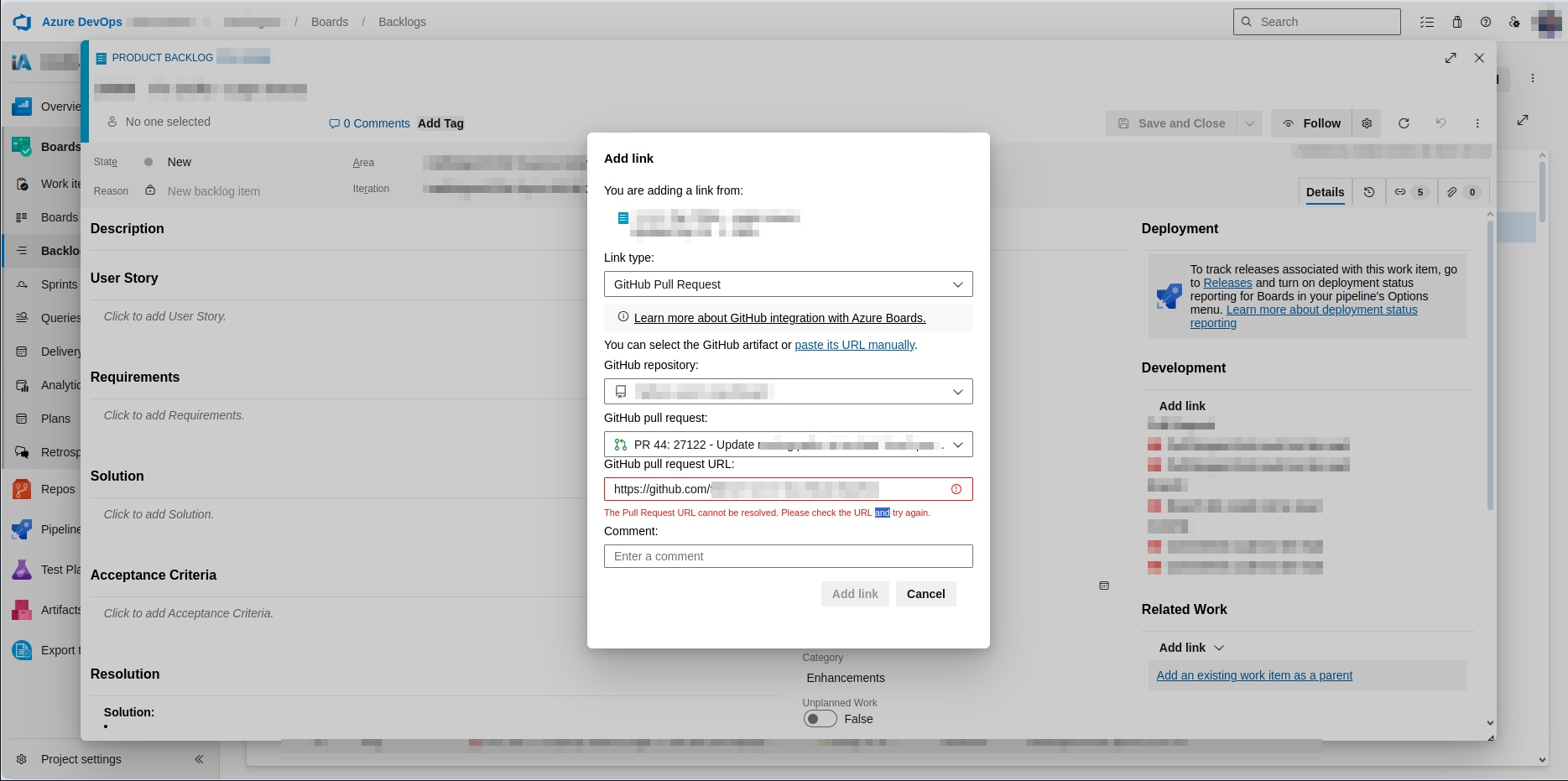Open Project settings gear
The width and height of the screenshot is (1568, 781).
tap(22, 759)
